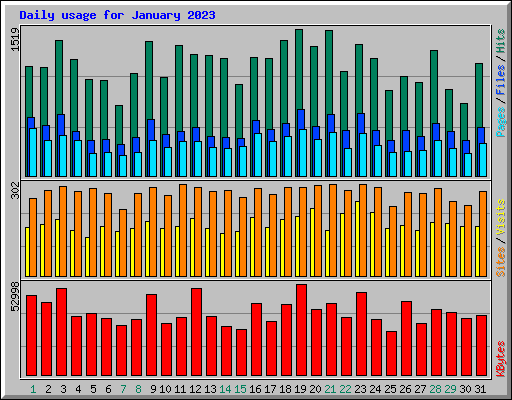Viewport: 512px width, 400px height.
Task: Click the orange Visits bar for day 11
Action: [x=183, y=230]
